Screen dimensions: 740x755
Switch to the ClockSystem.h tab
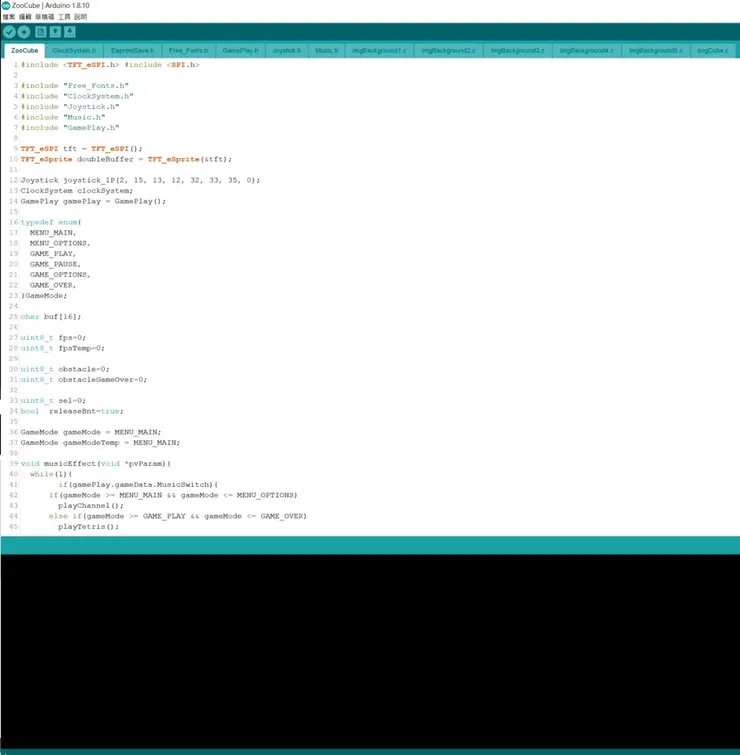click(74, 51)
